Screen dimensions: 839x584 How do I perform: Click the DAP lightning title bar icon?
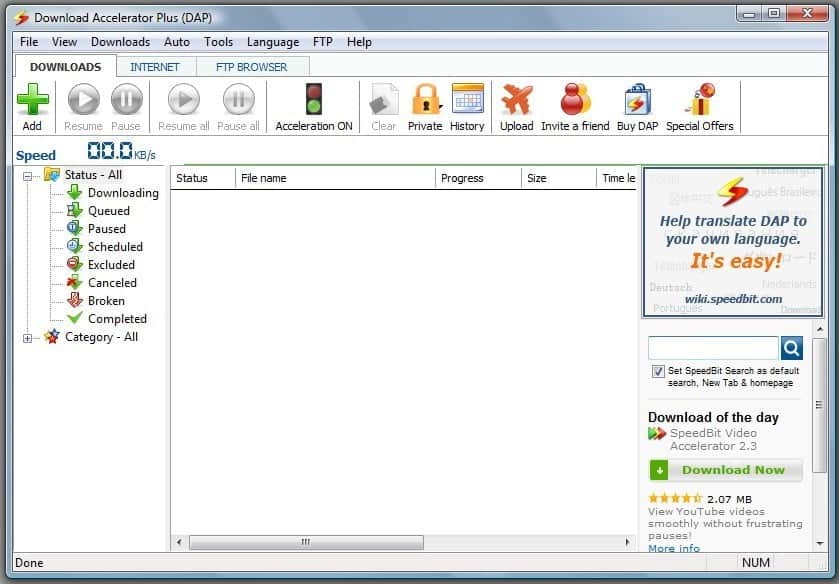click(22, 18)
